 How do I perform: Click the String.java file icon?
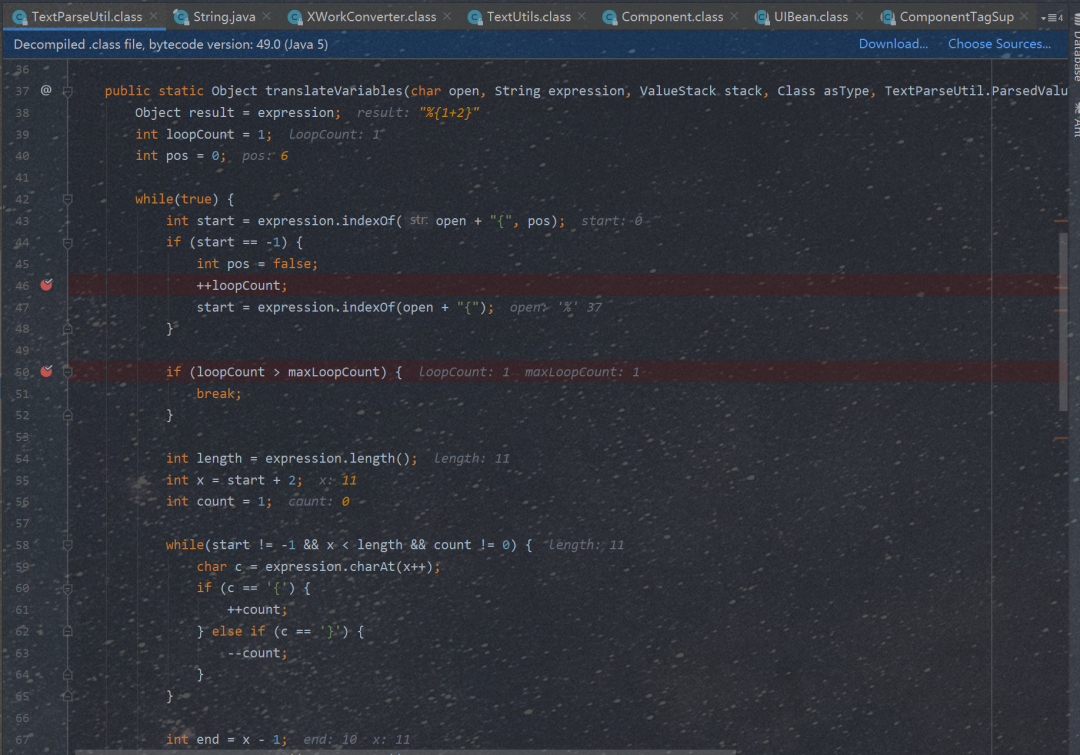[181, 17]
